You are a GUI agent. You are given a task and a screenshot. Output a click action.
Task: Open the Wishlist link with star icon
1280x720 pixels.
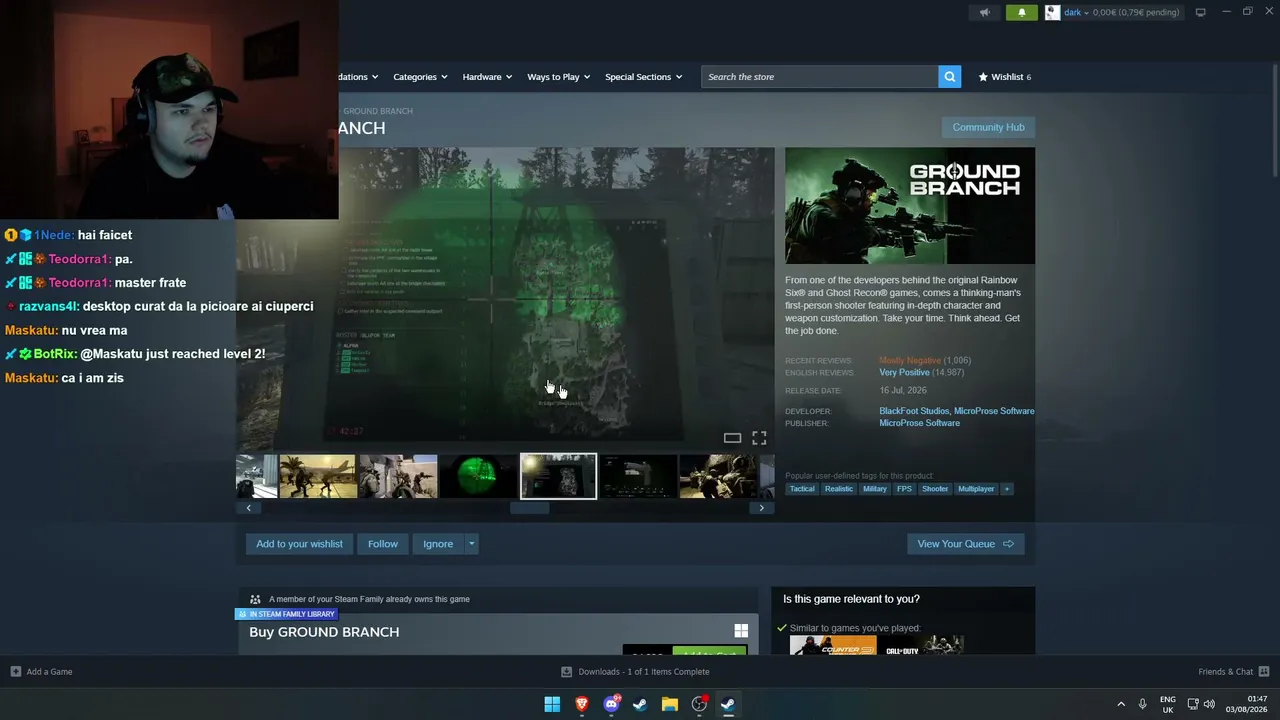[1004, 76]
